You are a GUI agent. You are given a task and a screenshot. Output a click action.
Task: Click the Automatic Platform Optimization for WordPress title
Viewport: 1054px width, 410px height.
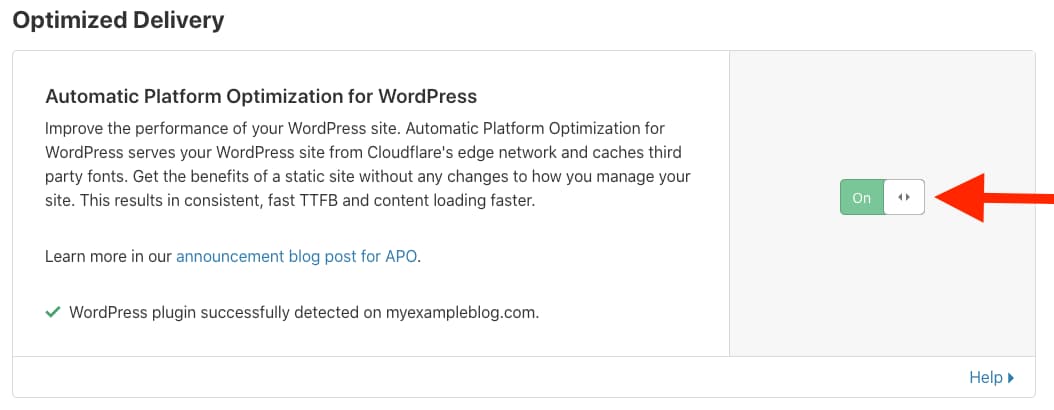coord(261,96)
